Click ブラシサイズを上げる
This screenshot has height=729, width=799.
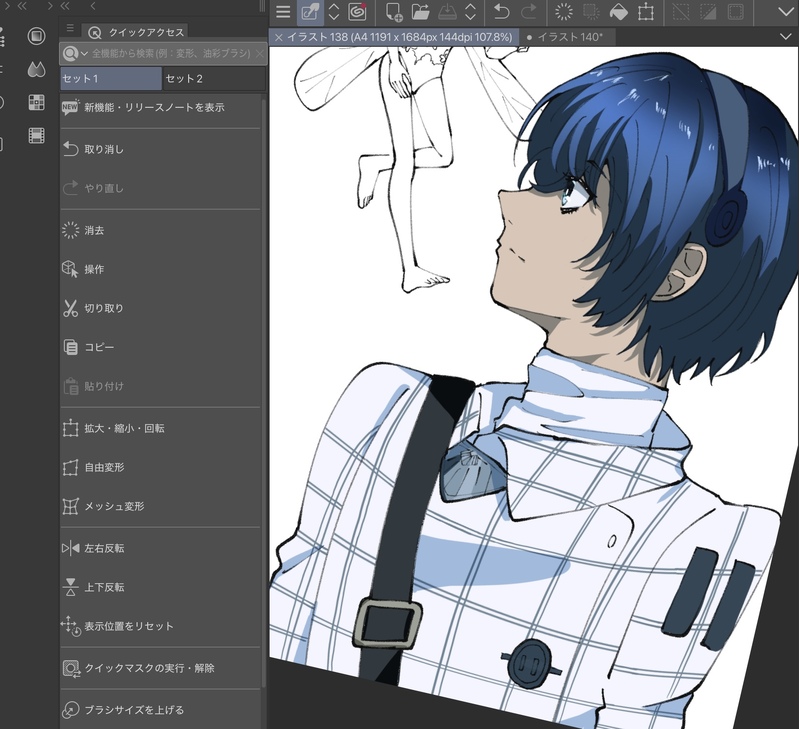160,710
